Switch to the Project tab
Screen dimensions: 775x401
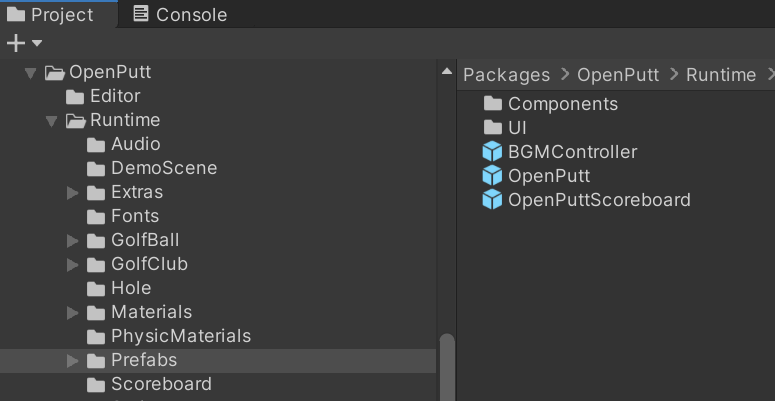pos(50,14)
